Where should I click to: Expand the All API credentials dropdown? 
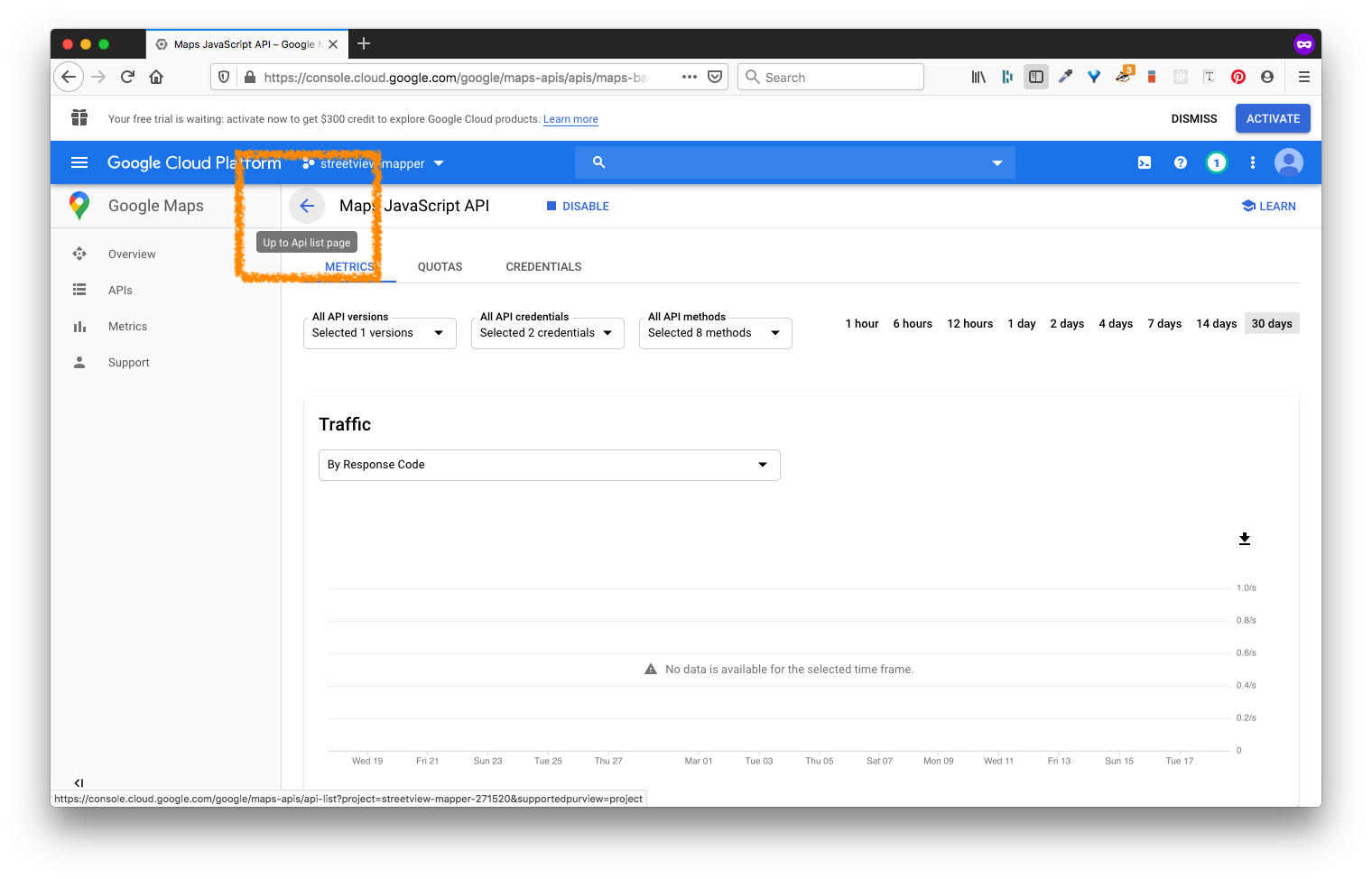[547, 333]
